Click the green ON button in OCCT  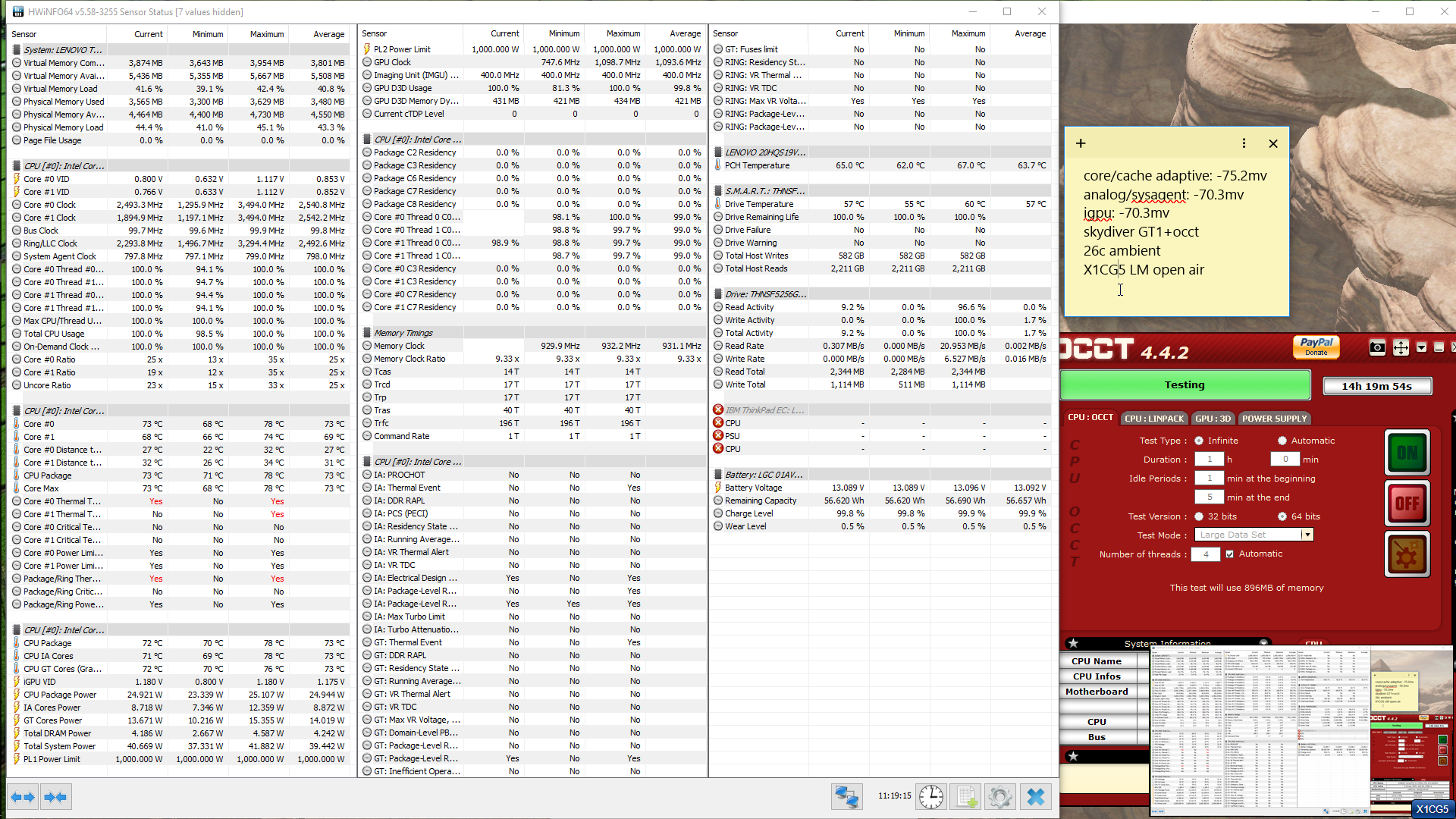(x=1407, y=453)
